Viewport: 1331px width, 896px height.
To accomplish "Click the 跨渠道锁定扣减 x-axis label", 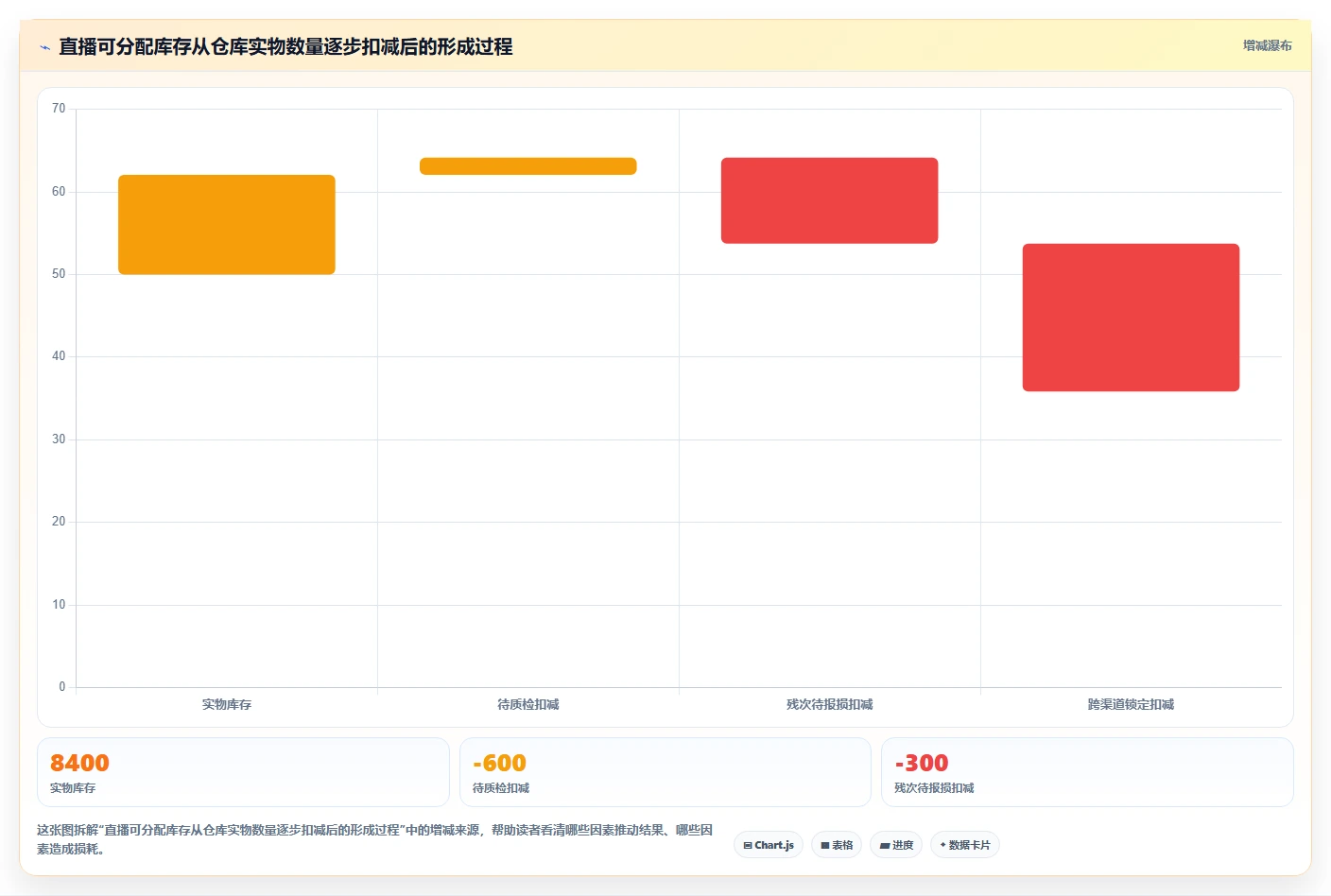I will pyautogui.click(x=1131, y=704).
